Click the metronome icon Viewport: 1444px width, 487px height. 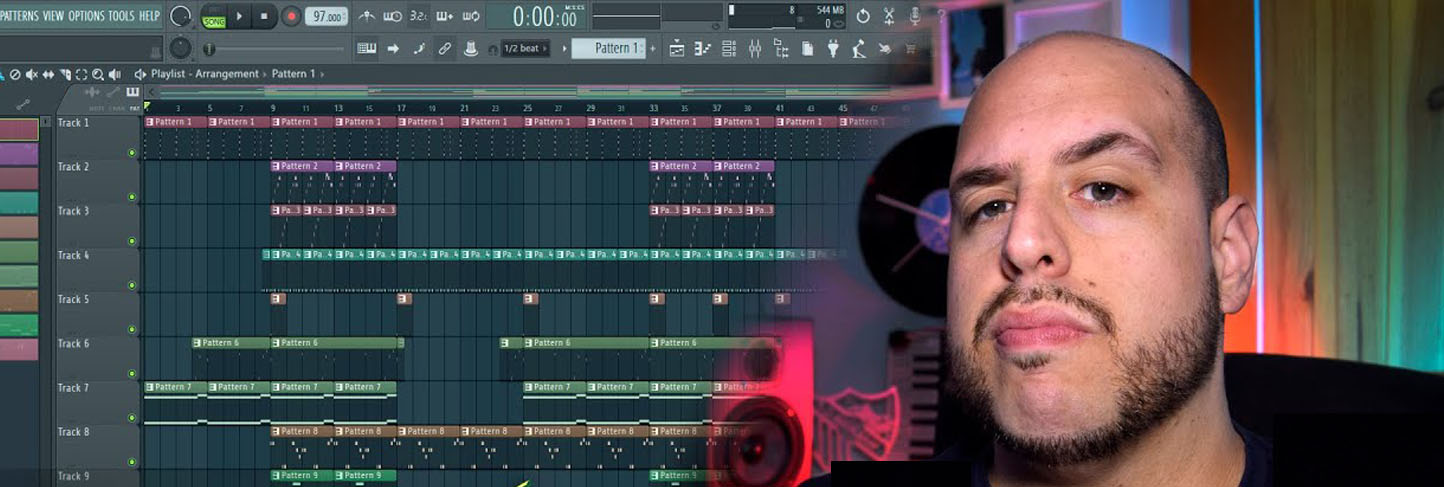(367, 17)
